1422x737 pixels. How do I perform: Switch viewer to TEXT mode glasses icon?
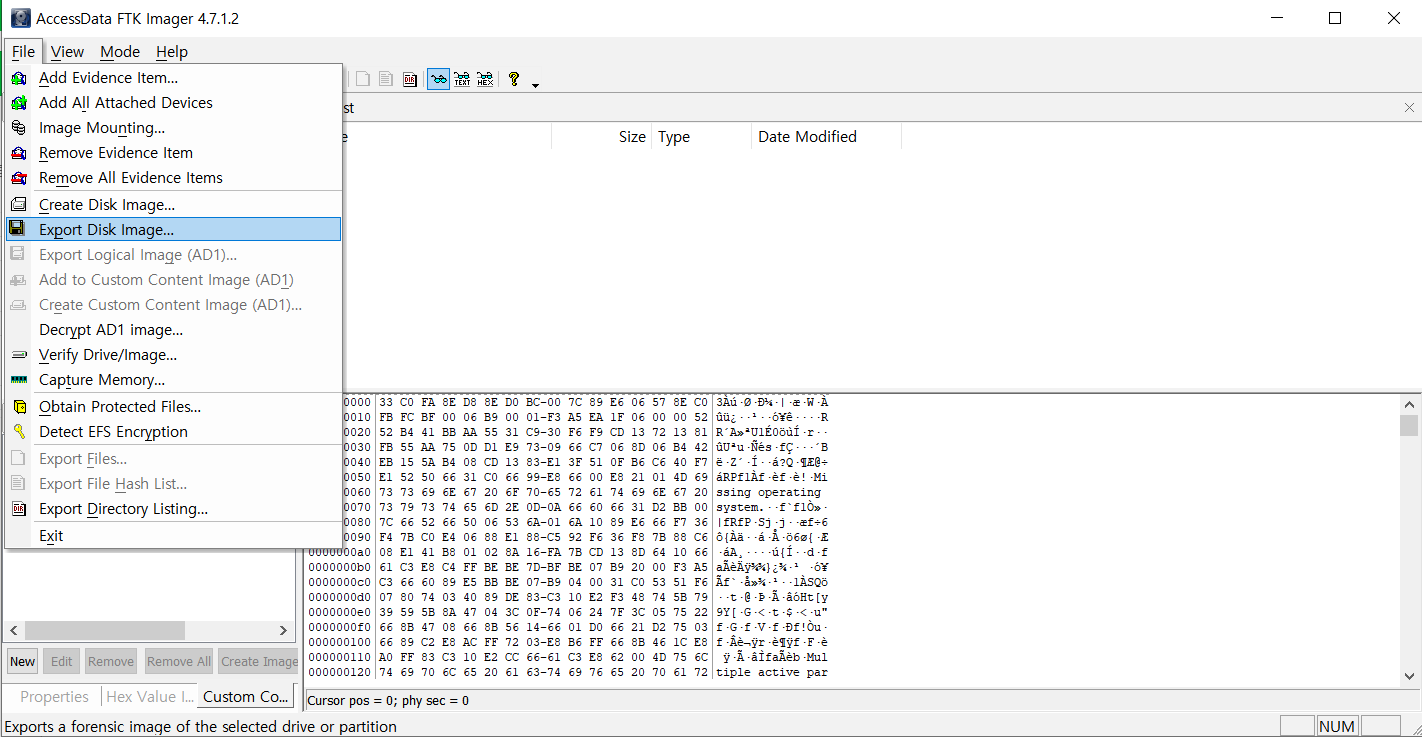pos(462,79)
